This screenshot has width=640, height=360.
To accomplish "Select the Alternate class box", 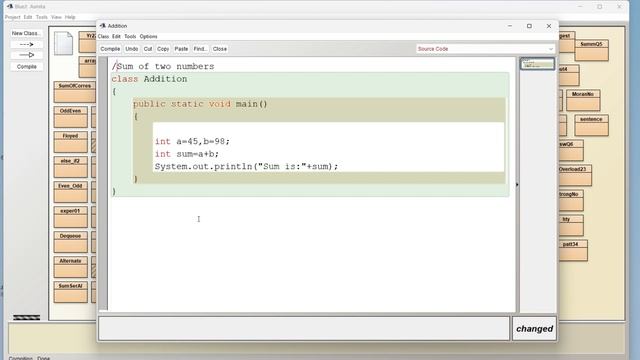I will pyautogui.click(x=71, y=267).
